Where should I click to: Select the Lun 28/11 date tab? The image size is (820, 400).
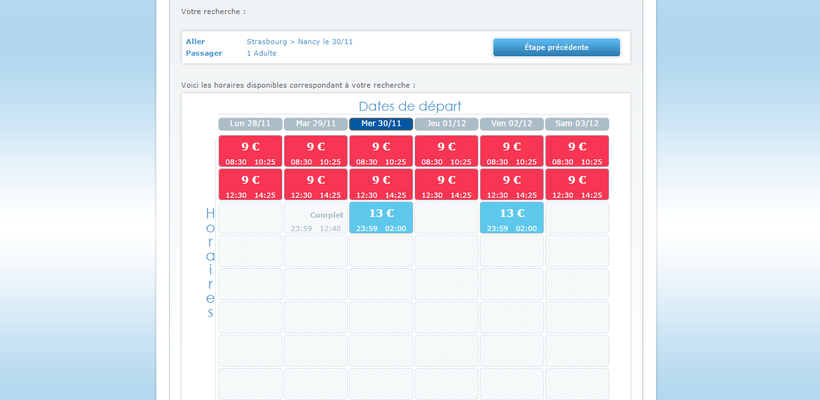(x=250, y=124)
